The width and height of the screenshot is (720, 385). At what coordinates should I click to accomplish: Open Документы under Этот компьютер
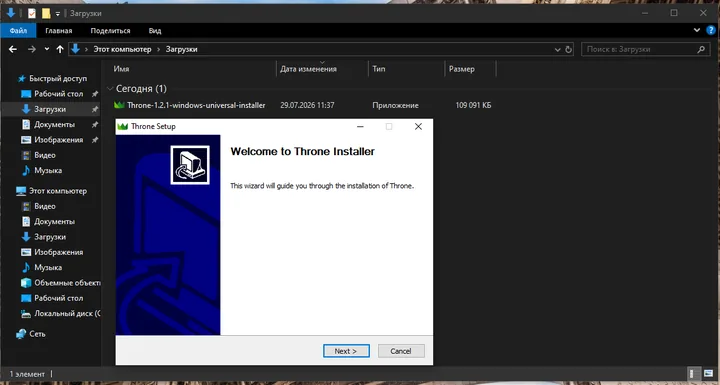54,221
